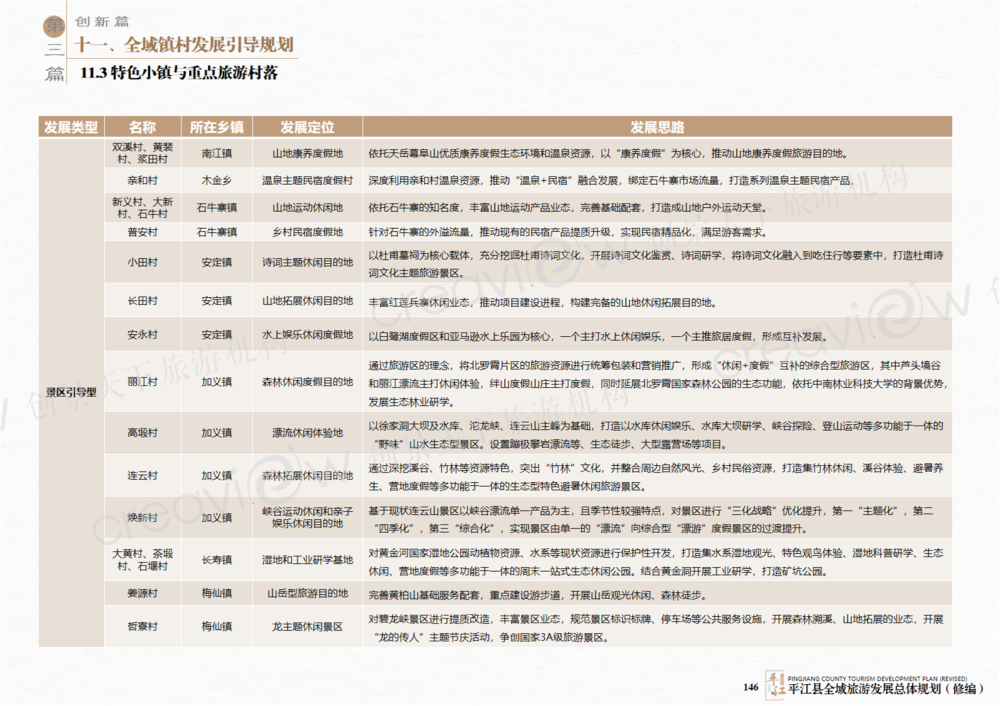
Task: Select the 发展类型 column header
Action: pyautogui.click(x=70, y=127)
